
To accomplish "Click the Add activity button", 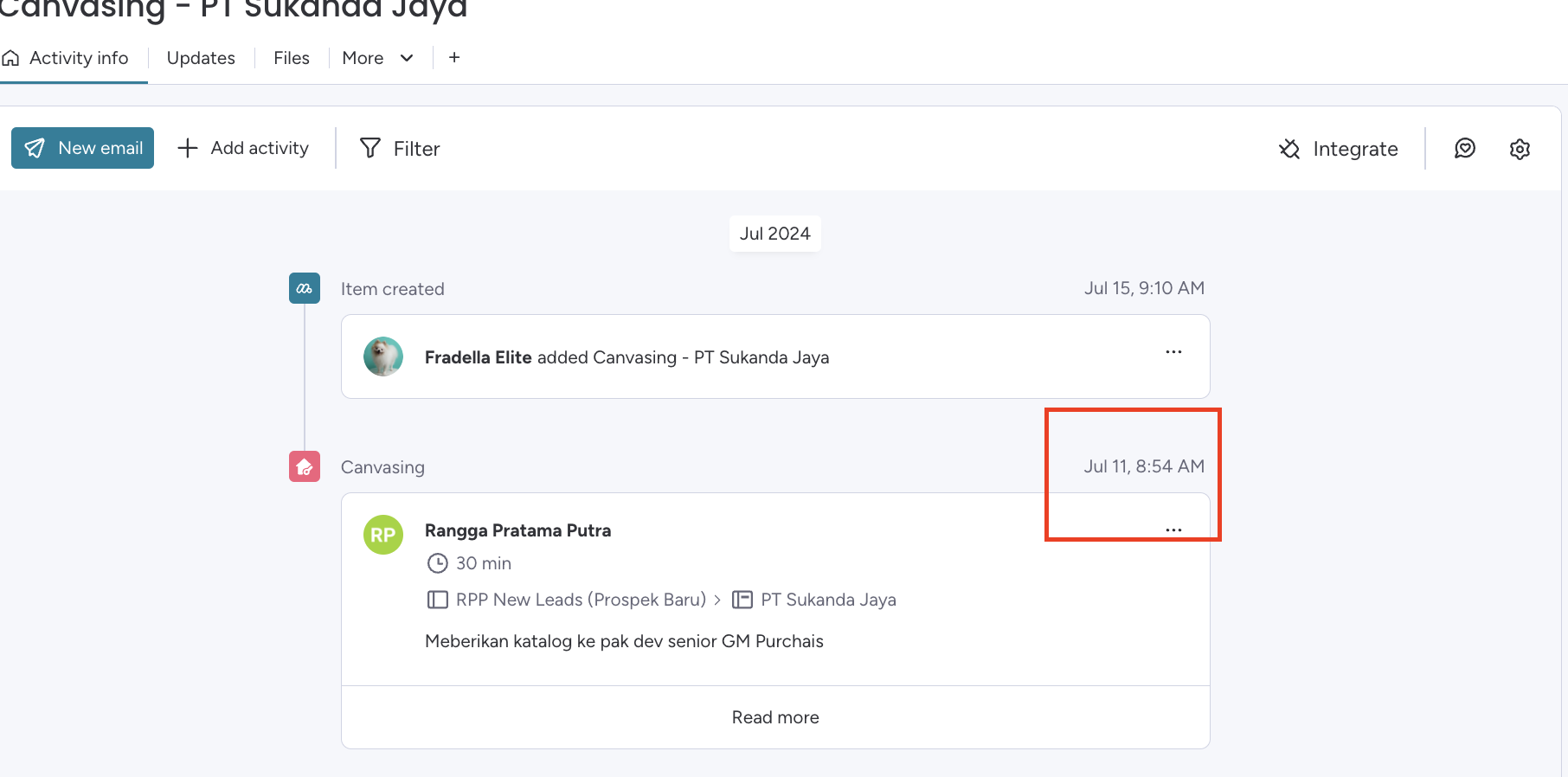I will click(243, 148).
